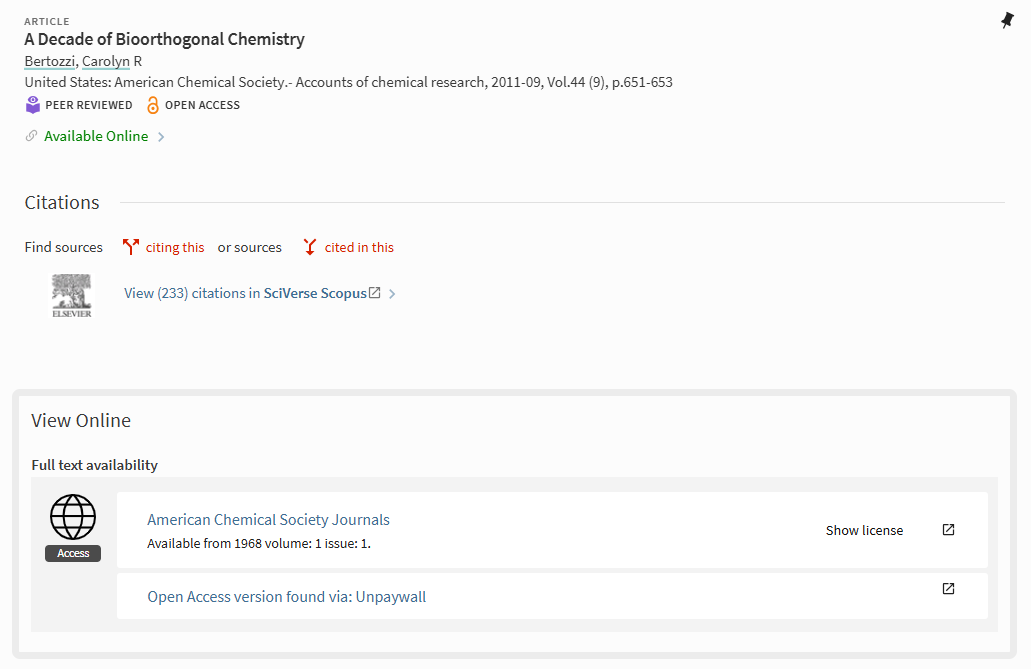Click the Elsevier logo thumbnail
Viewport: 1031px width, 669px height.
coord(72,295)
